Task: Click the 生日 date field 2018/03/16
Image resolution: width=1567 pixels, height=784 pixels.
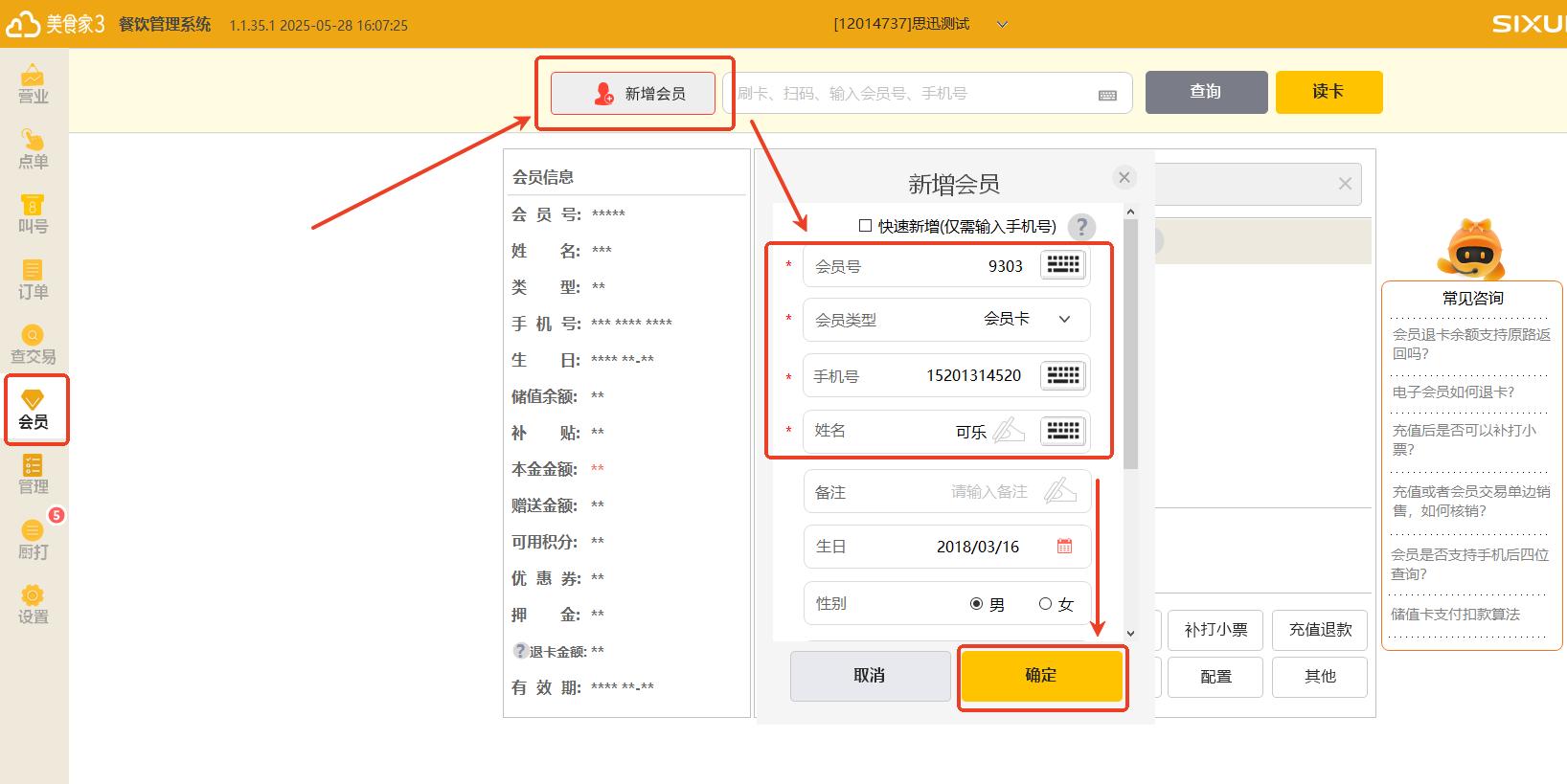Action: pos(946,546)
